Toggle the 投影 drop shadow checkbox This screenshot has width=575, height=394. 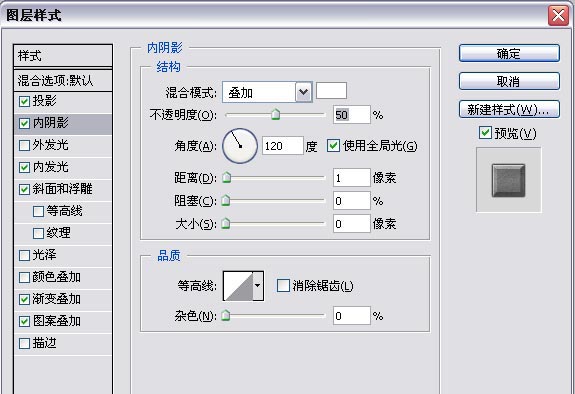click(24, 101)
